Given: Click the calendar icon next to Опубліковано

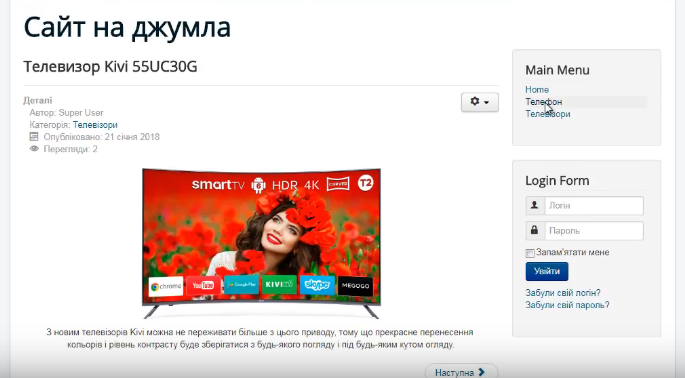Looking at the screenshot, I should click(x=34, y=137).
